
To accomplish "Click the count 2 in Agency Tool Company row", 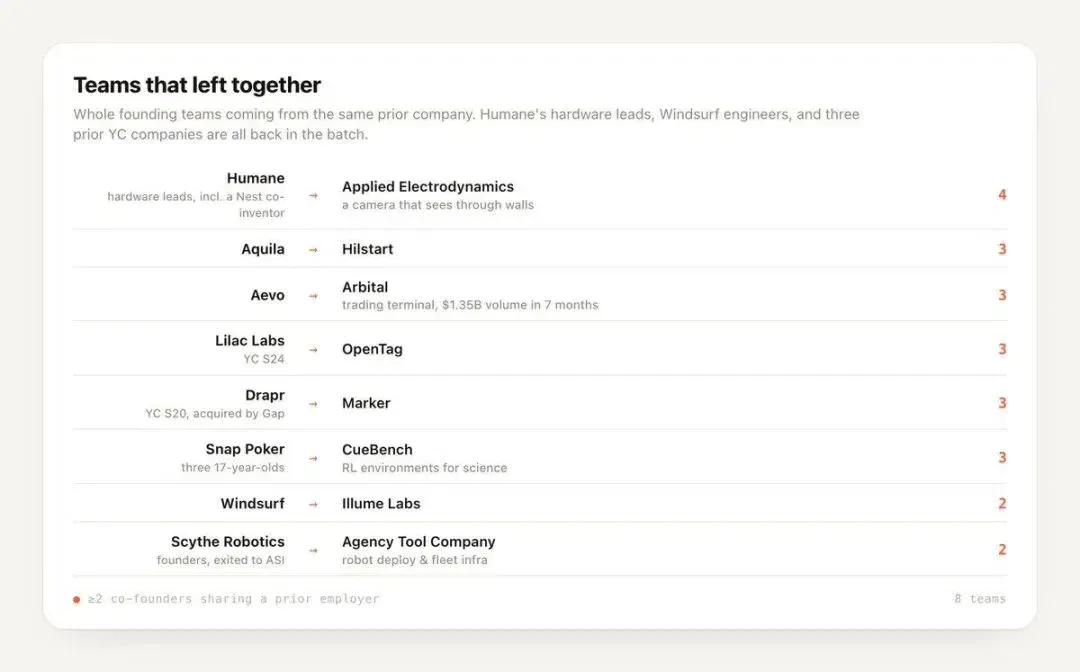I will [x=1002, y=550].
